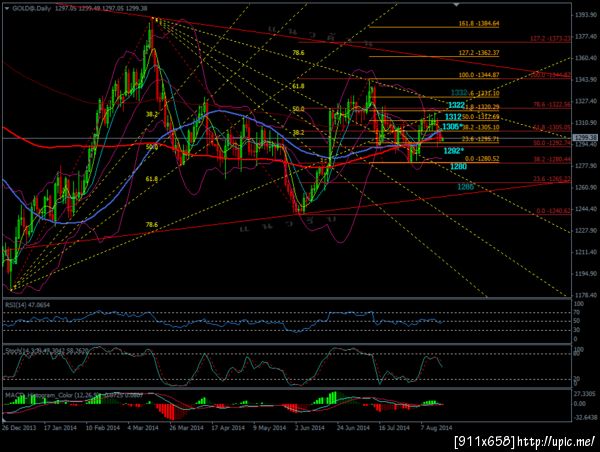600x452 pixels.
Task: Click the 1393.90 price axis value
Action: (x=586, y=15)
